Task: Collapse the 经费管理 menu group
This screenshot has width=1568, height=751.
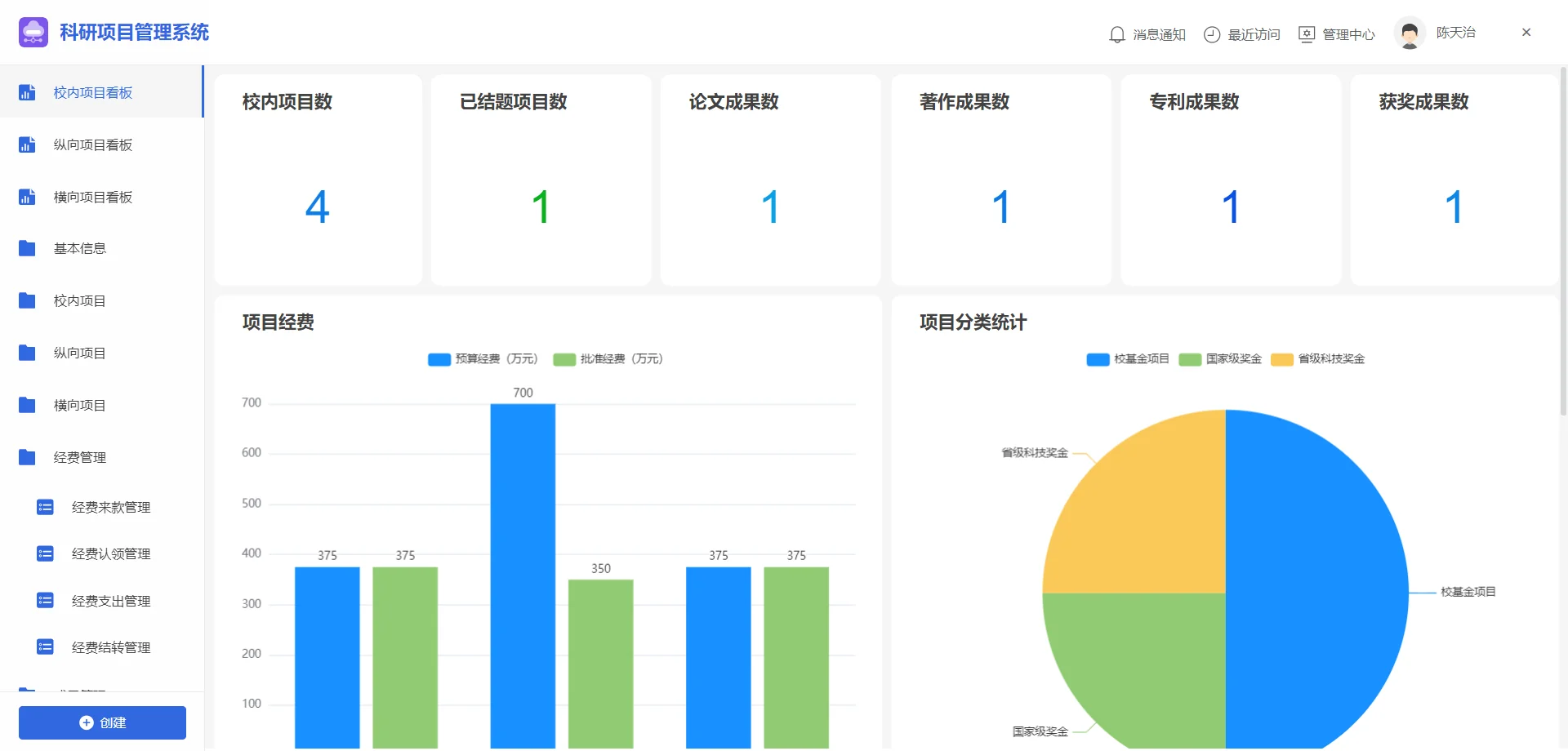Action: [x=101, y=457]
